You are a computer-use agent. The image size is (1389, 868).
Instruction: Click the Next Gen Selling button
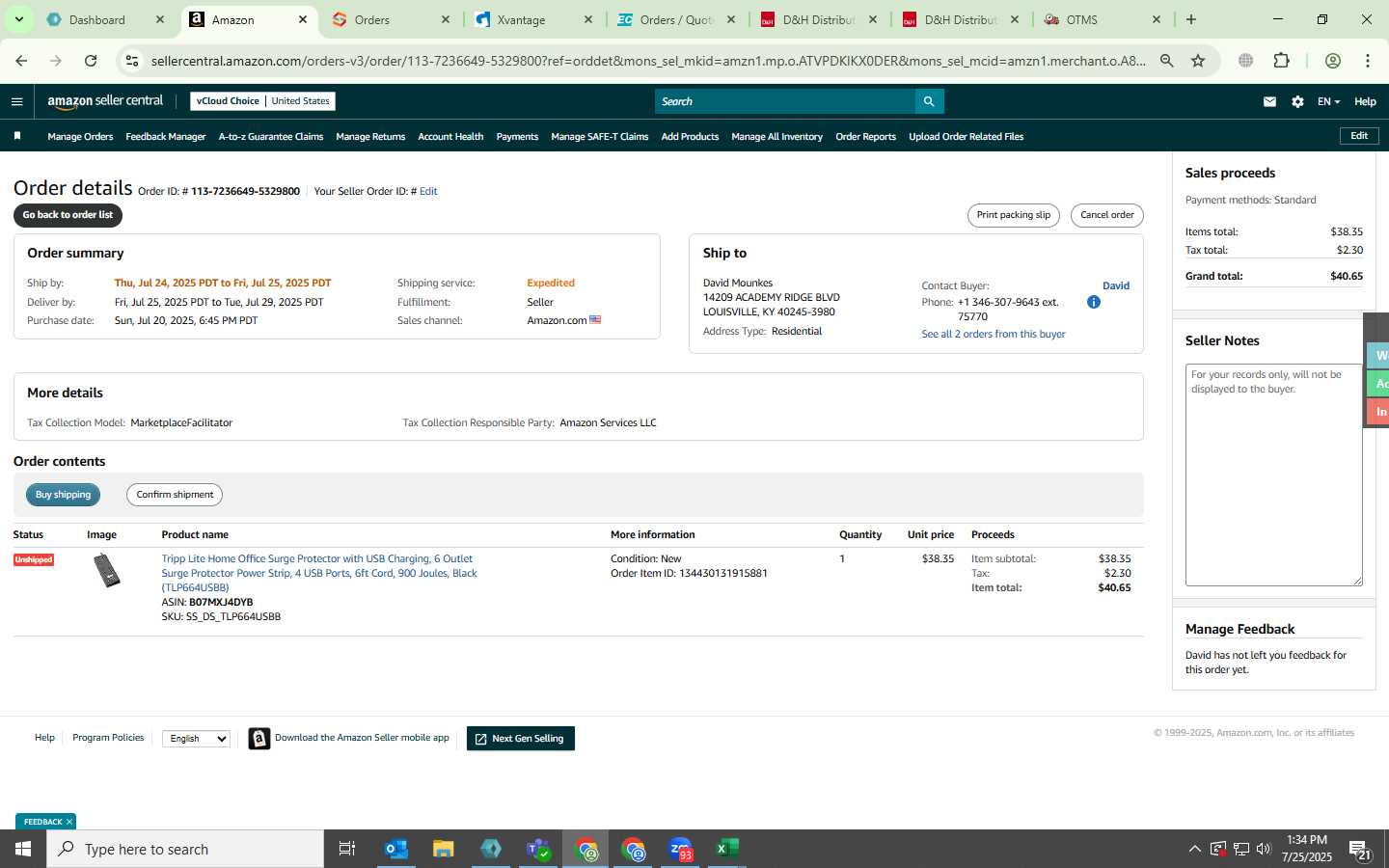point(521,739)
